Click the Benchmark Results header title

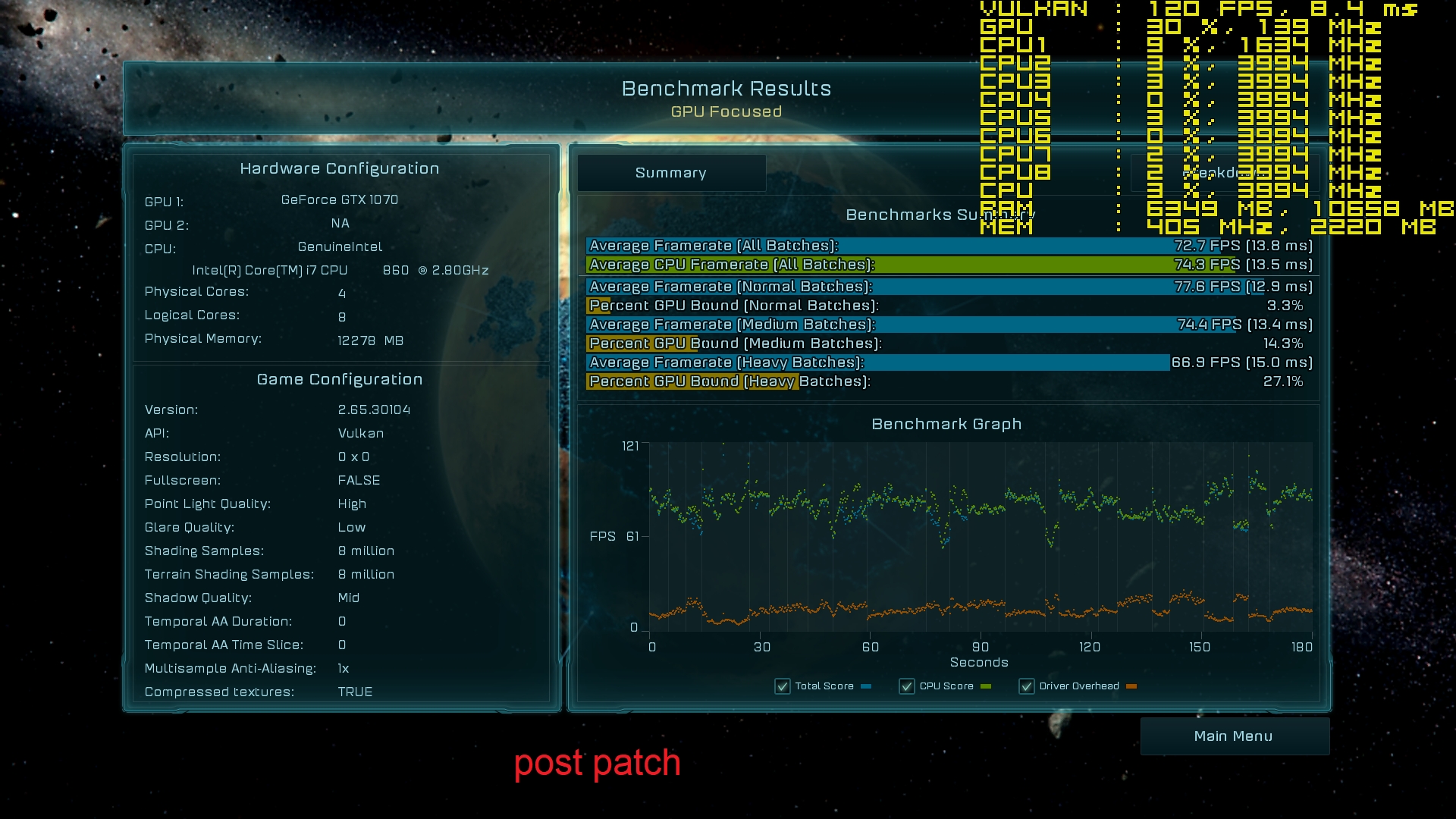tap(726, 89)
